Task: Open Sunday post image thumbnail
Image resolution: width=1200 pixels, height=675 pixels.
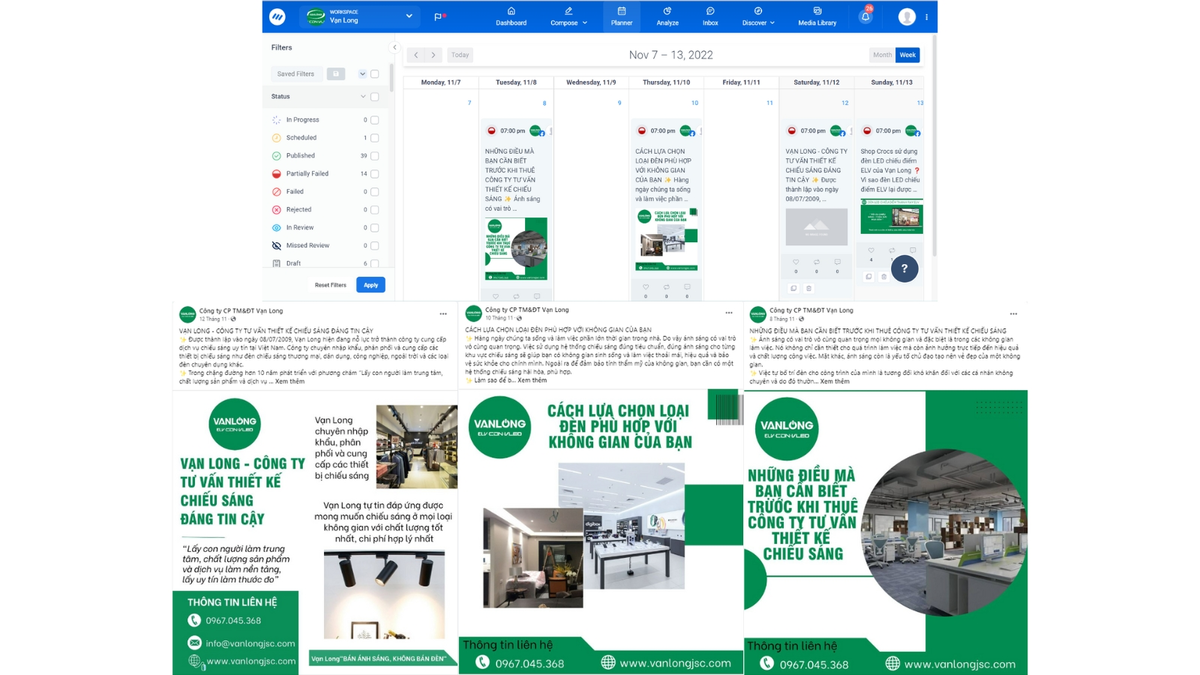Action: click(891, 216)
